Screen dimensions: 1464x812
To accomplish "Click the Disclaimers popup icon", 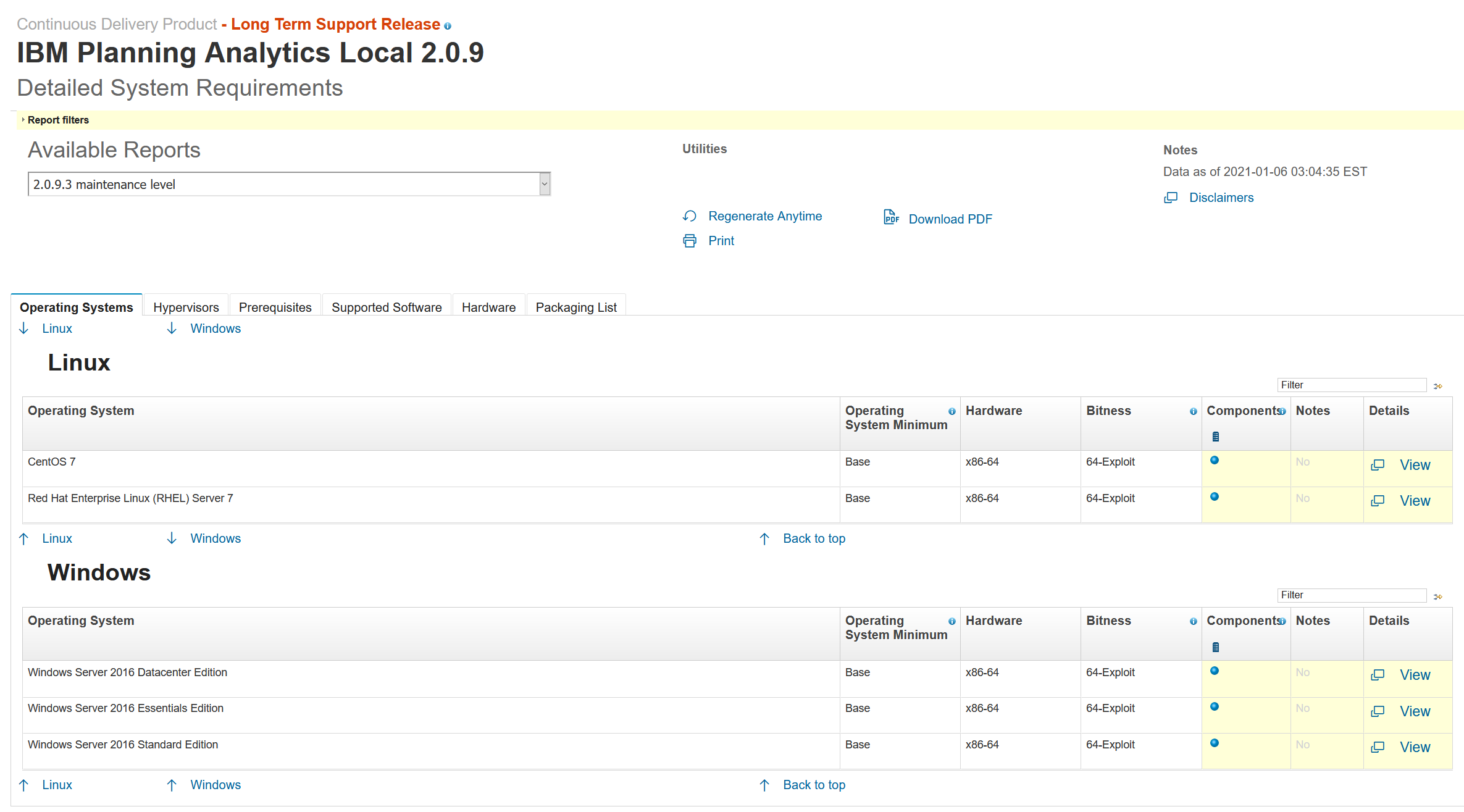I will pos(1171,198).
